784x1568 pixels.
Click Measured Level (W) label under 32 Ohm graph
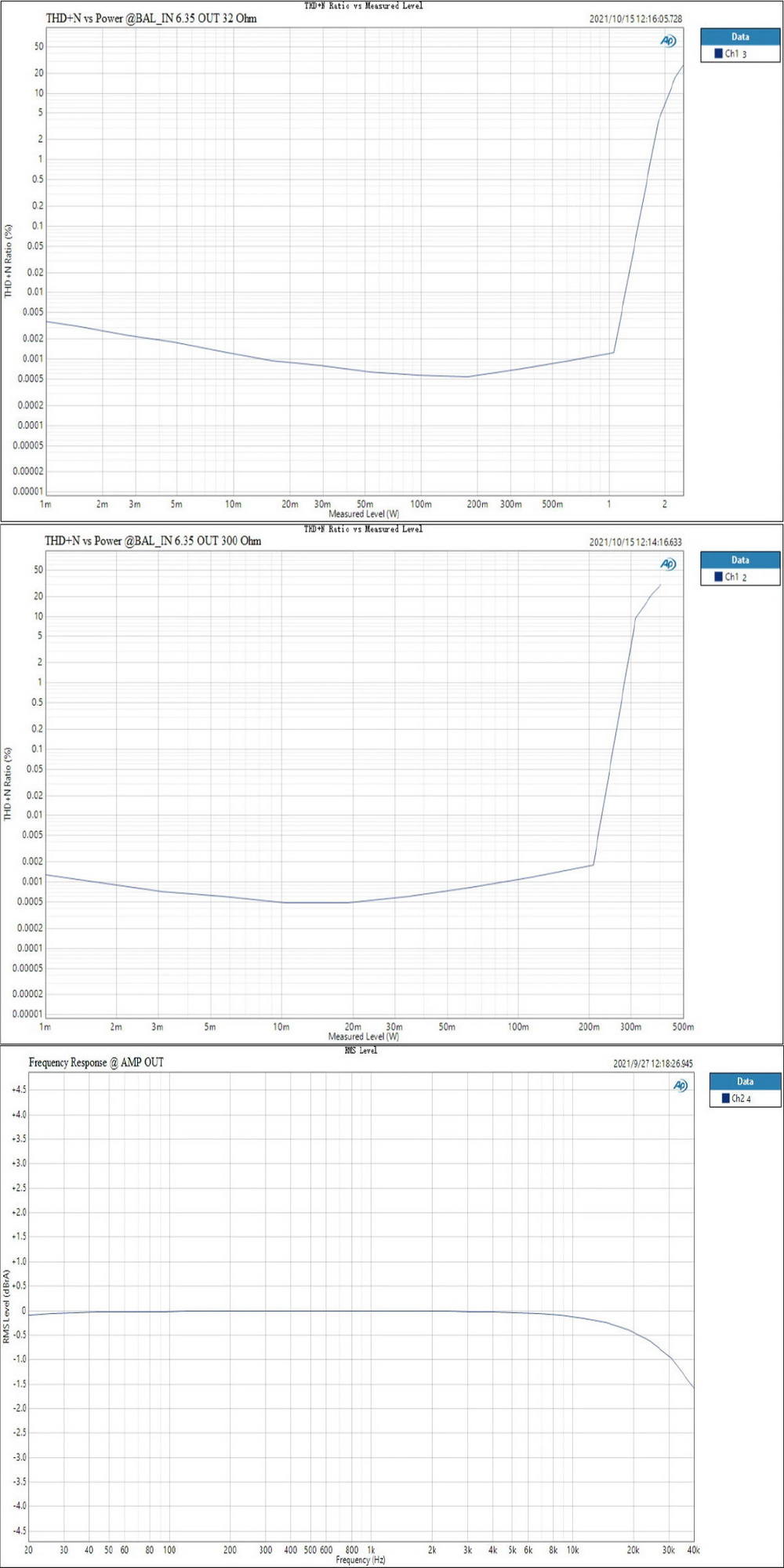click(364, 514)
